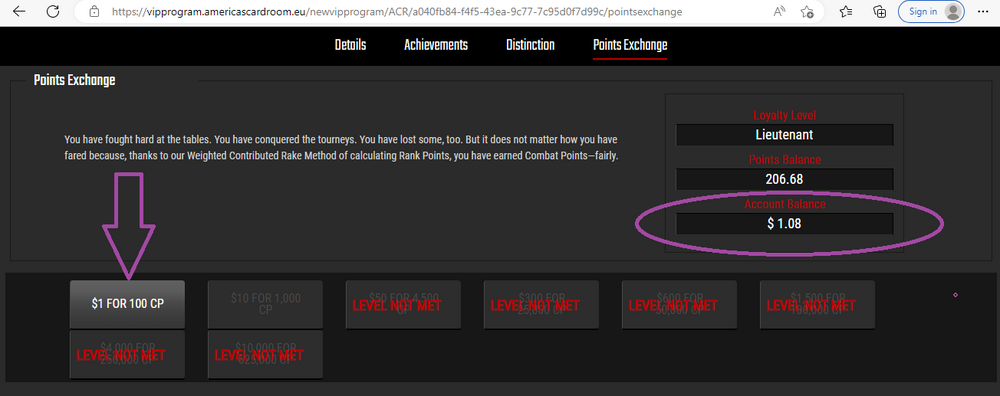
Task: Click the Points Exchange section heading
Action: pyautogui.click(x=75, y=81)
